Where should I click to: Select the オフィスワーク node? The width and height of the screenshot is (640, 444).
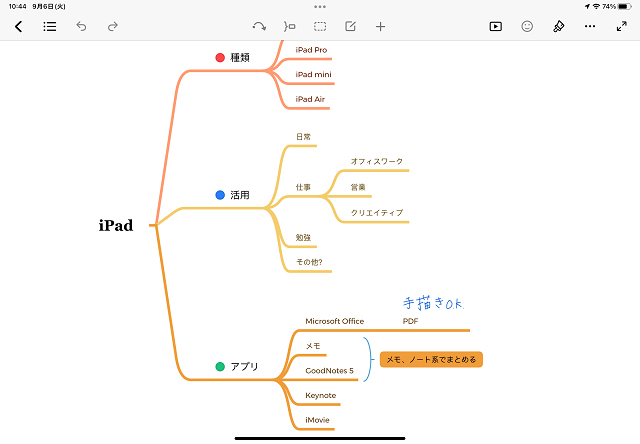377,162
